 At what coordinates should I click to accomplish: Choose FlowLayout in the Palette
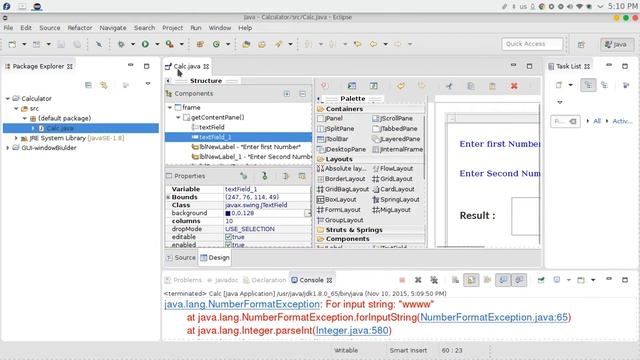393,168
